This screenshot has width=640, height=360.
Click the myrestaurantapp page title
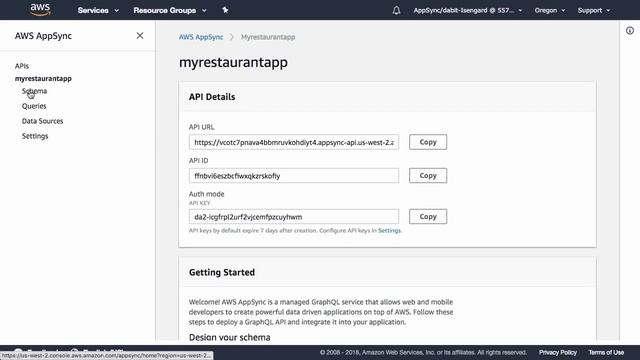click(x=233, y=62)
